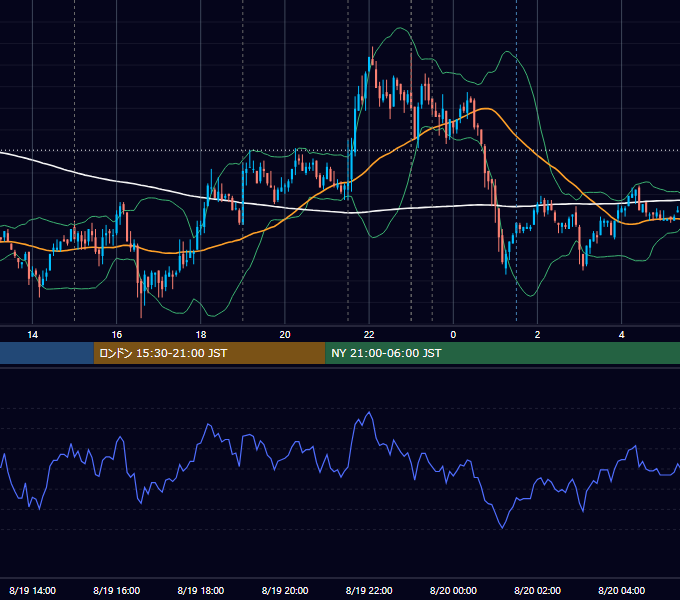Click the 20 hour axis label
The width and height of the screenshot is (680, 600).
(285, 335)
